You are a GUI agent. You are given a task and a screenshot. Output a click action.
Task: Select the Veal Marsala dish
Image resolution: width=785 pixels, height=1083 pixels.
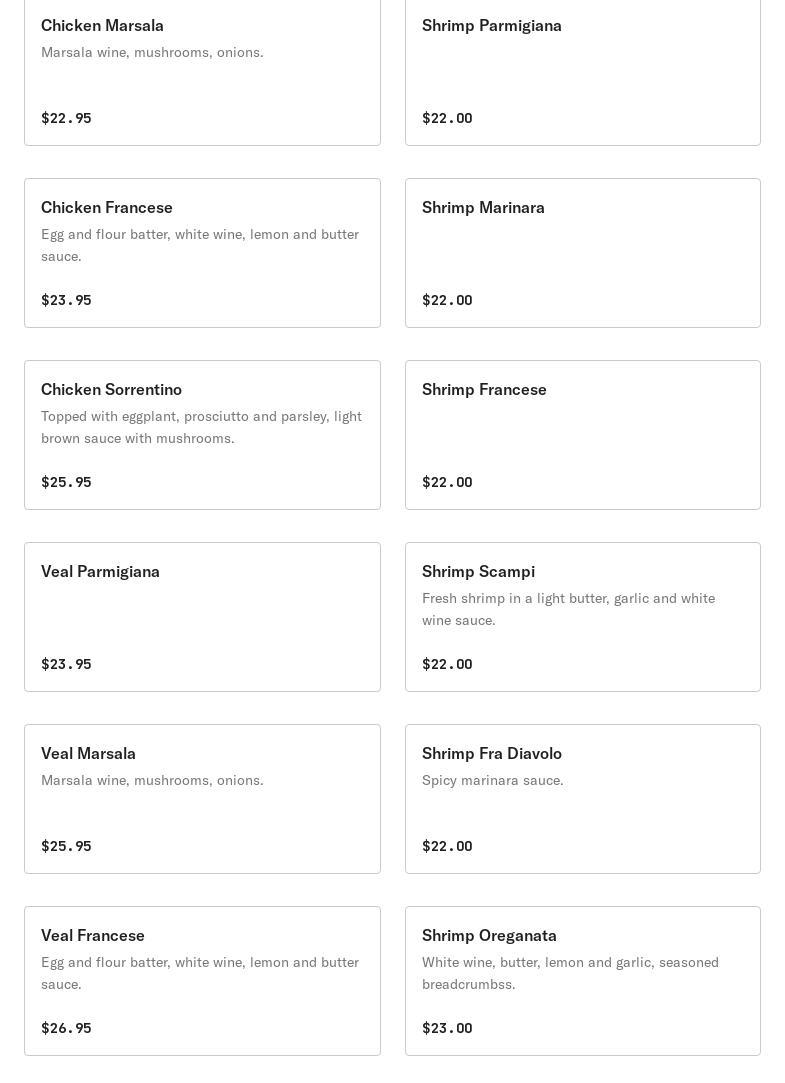tap(88, 754)
